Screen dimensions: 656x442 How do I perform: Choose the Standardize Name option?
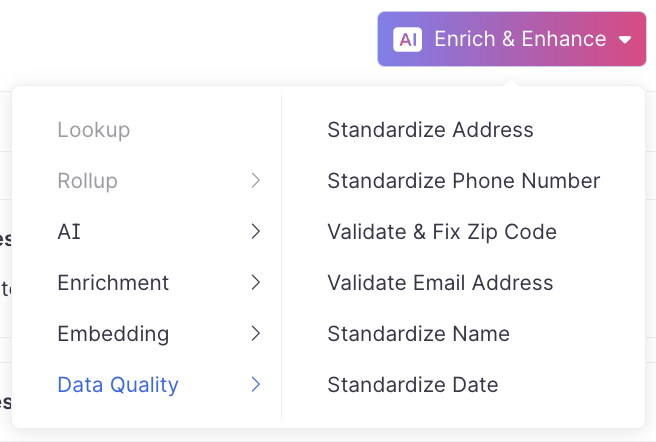click(418, 334)
